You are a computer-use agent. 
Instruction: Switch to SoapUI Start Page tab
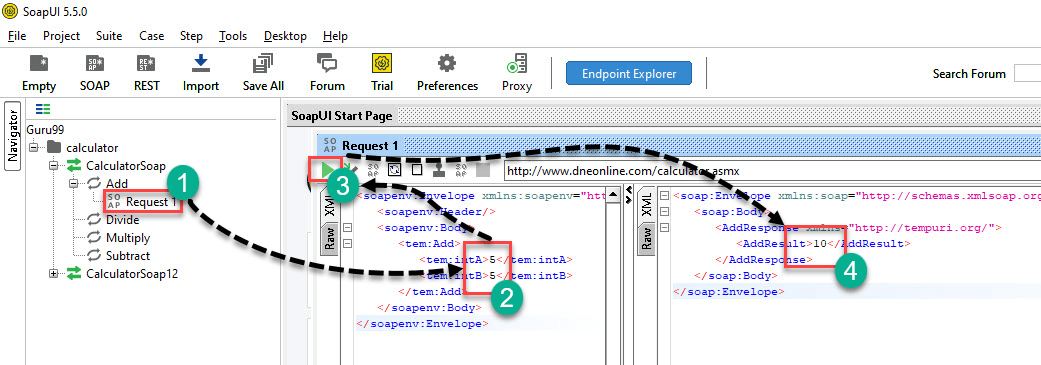[x=342, y=115]
